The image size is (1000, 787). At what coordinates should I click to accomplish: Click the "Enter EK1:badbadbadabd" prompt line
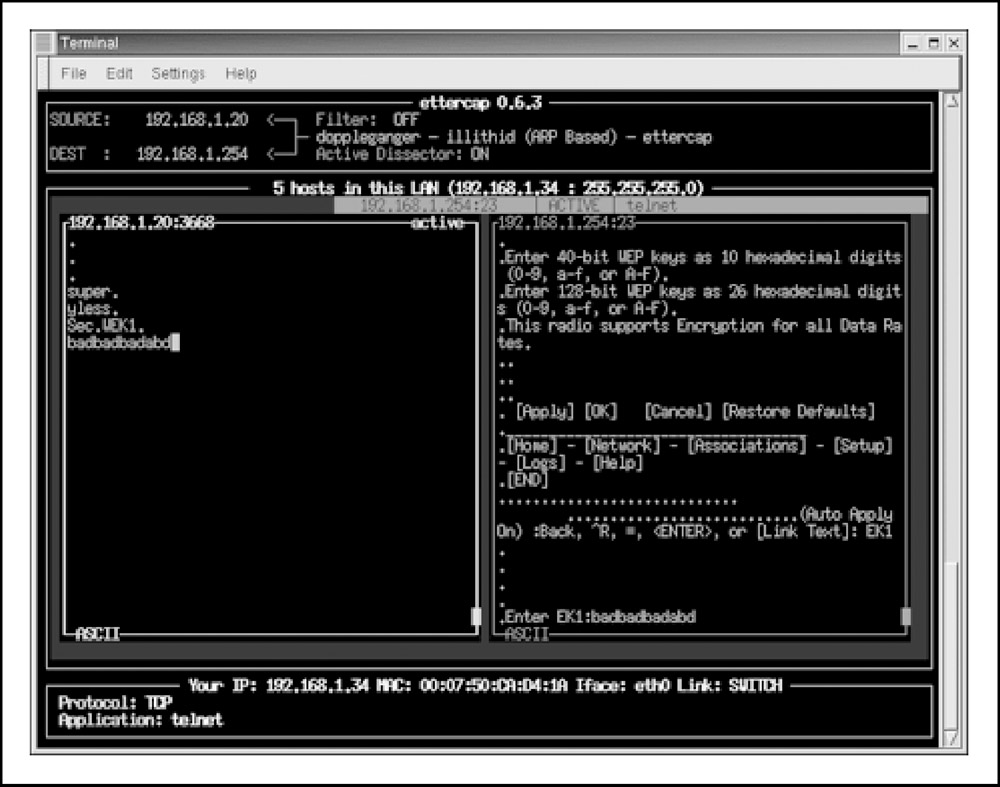pos(598,617)
